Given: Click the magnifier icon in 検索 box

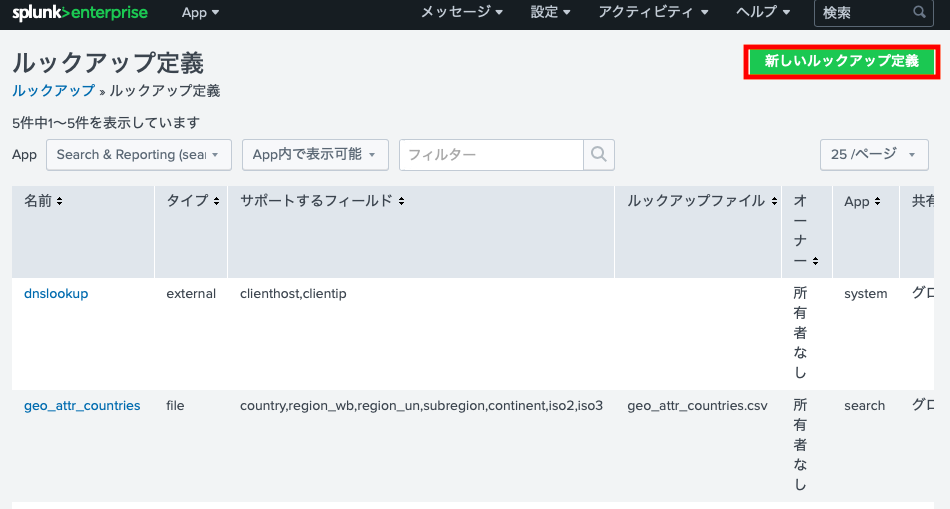Looking at the screenshot, I should 919,12.
